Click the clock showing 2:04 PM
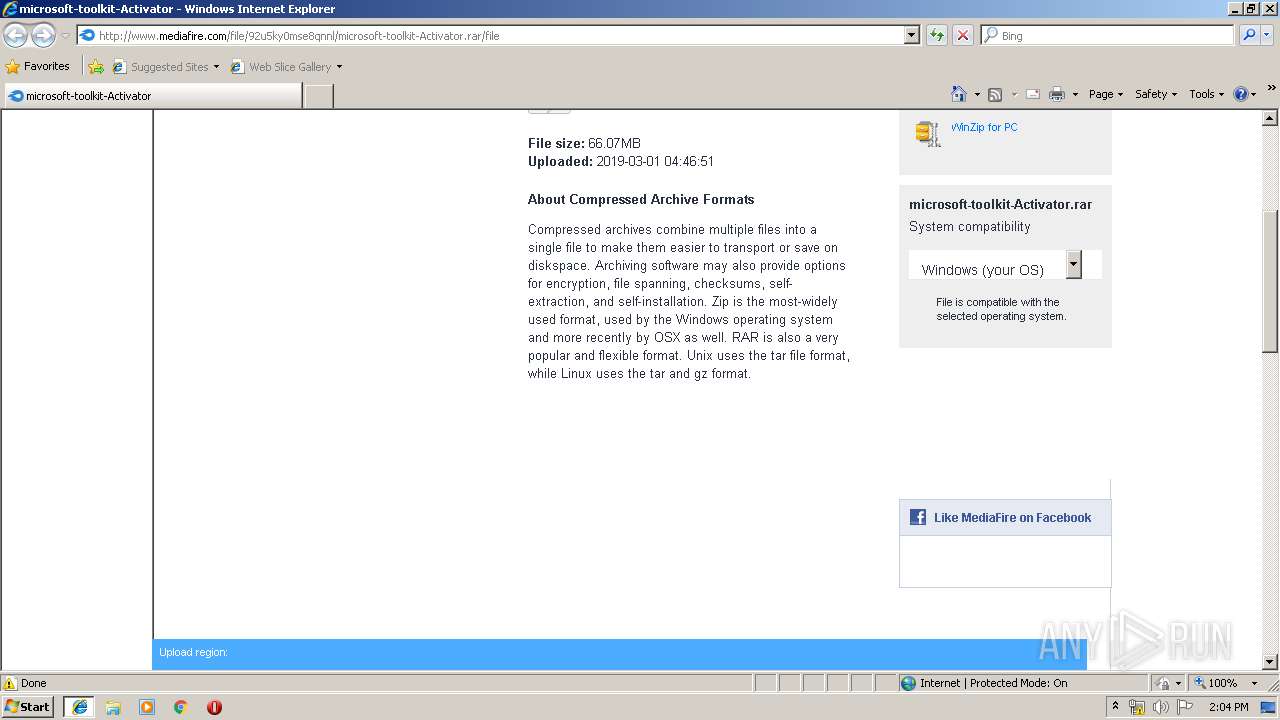1280x720 pixels. point(1228,707)
